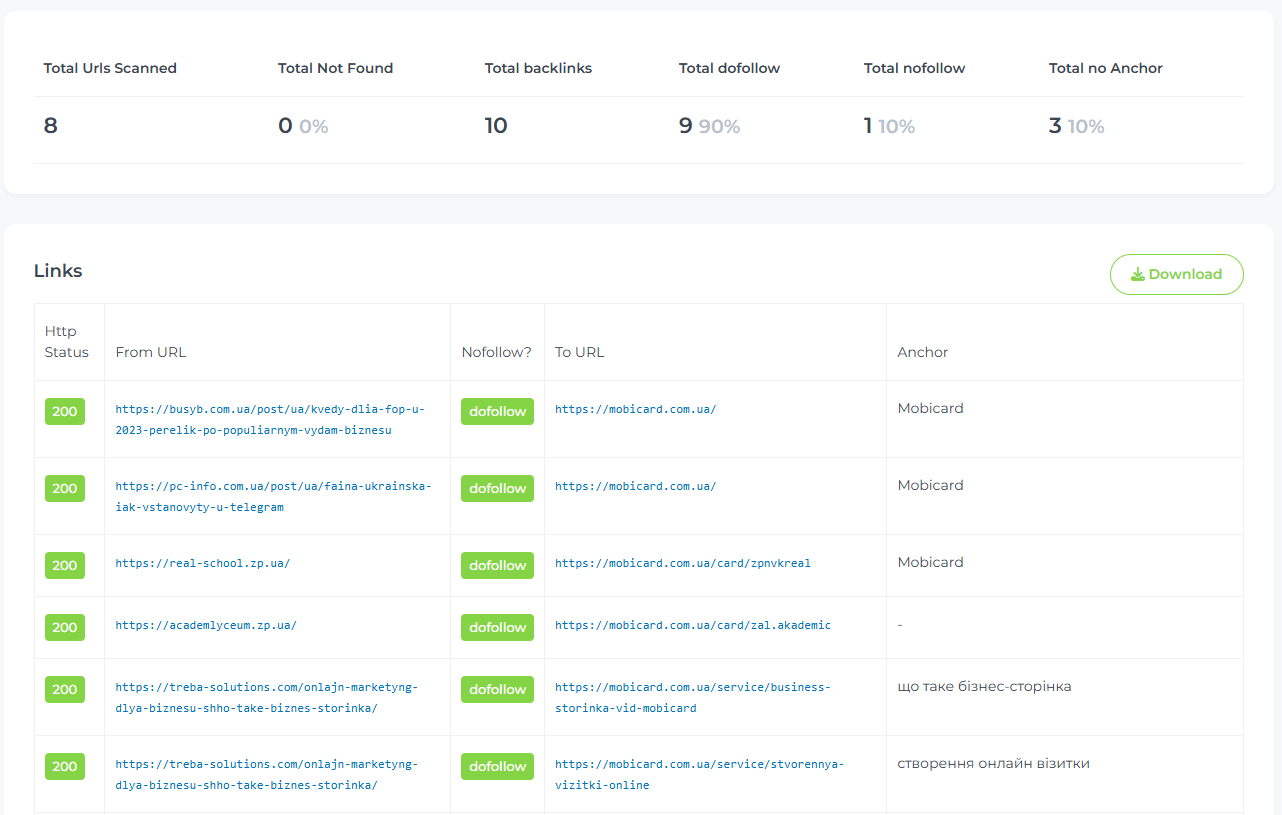
Task: Click the Total backlinks value 10
Action: point(496,126)
